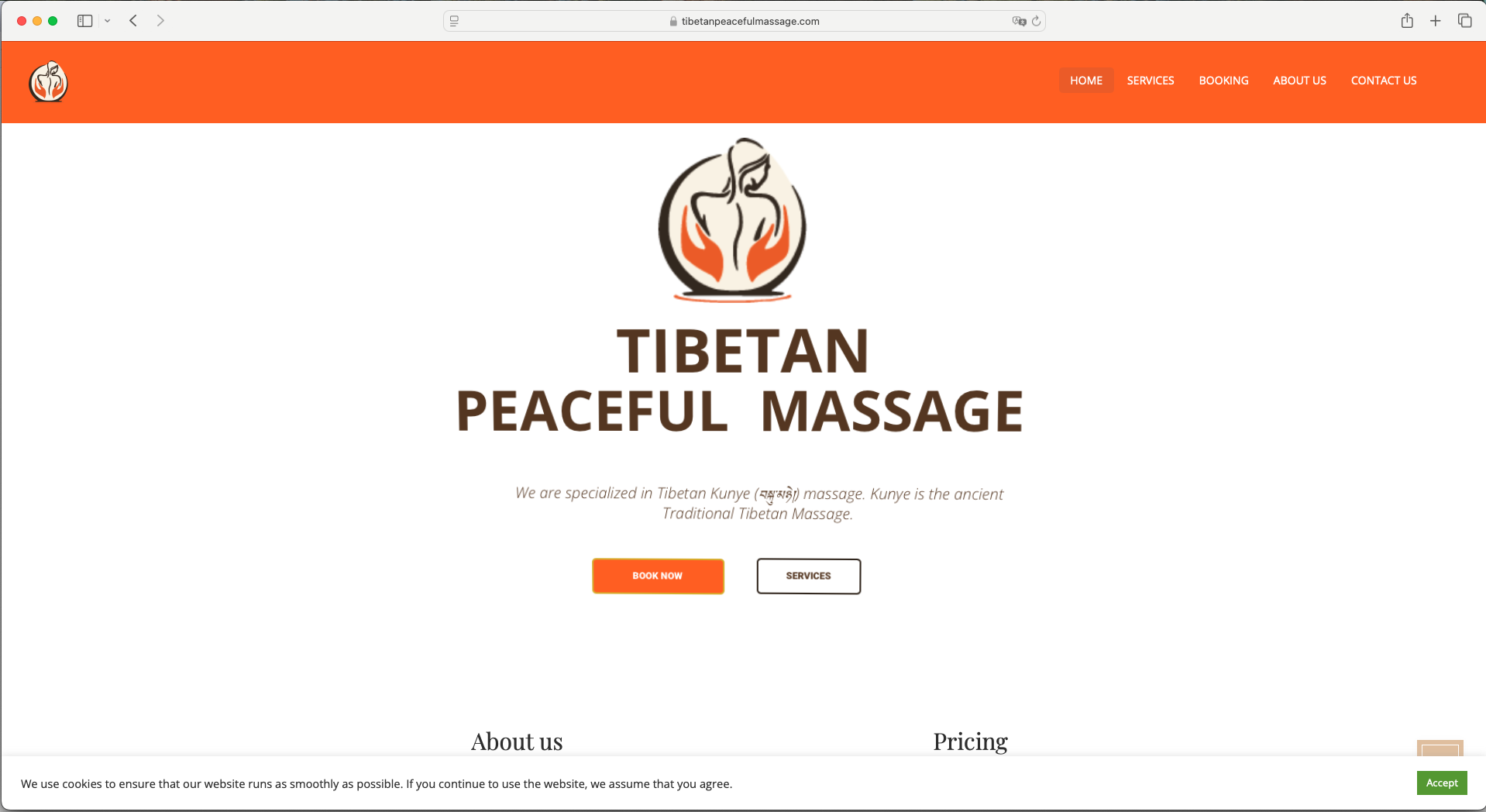Click the small site logo in header
The height and width of the screenshot is (812, 1486).
click(49, 81)
